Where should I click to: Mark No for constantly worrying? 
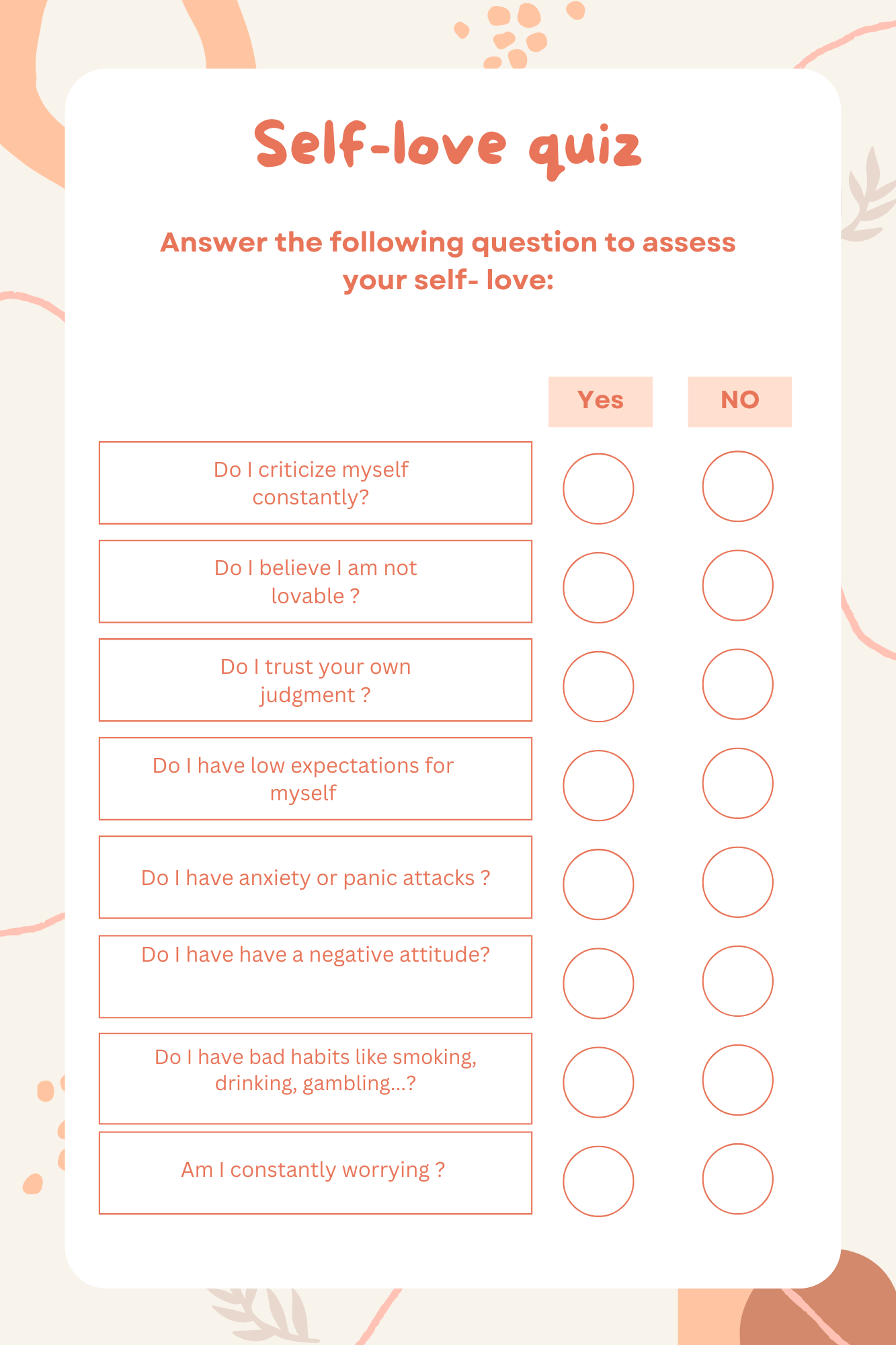pos(737,1178)
